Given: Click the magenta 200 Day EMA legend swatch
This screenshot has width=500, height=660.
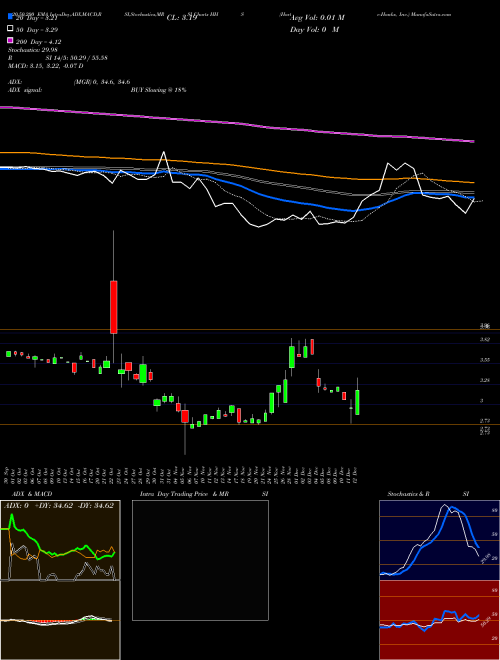Looking at the screenshot, I should [10, 41].
